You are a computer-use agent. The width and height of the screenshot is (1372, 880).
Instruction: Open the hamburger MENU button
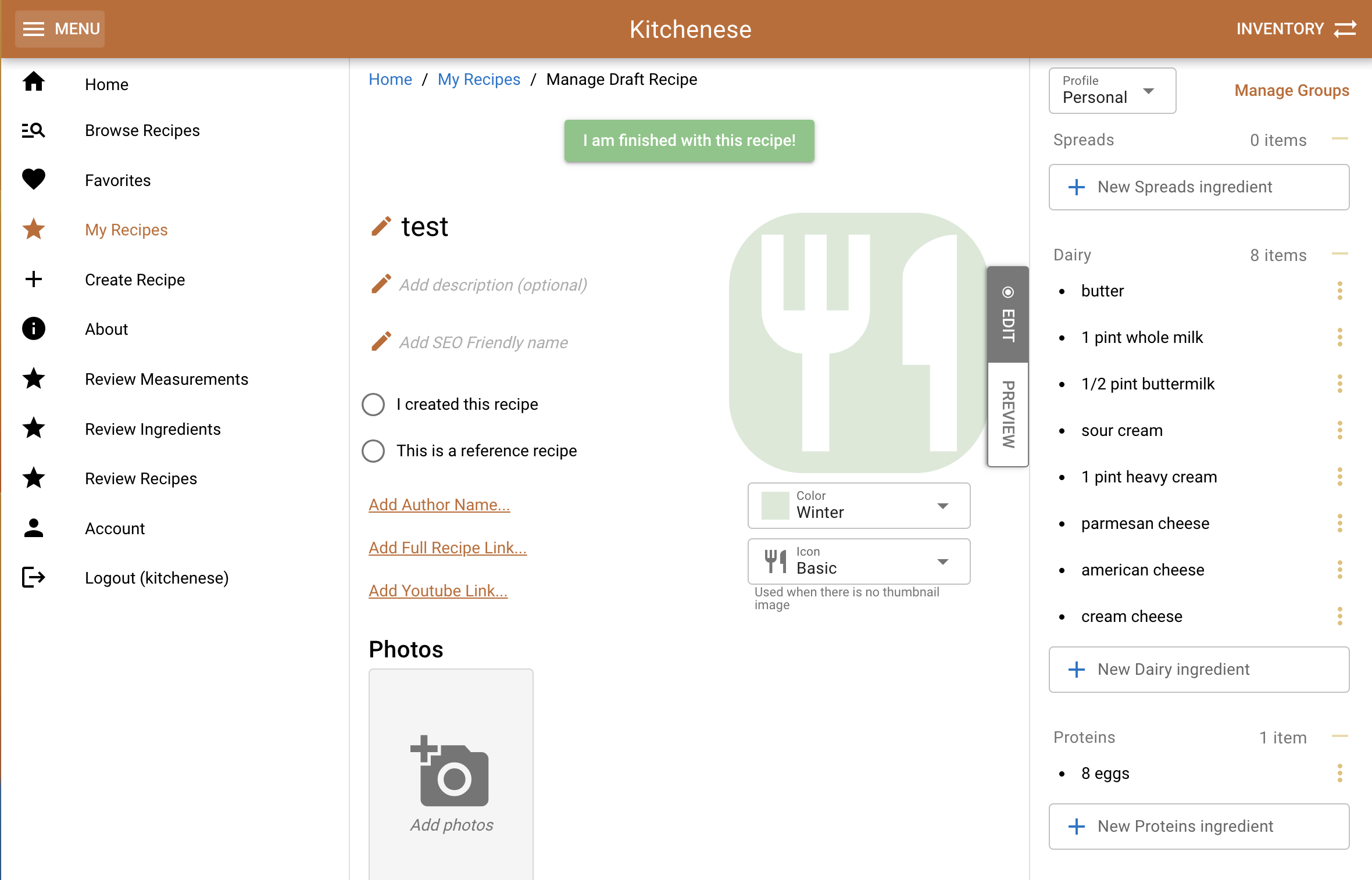[60, 28]
